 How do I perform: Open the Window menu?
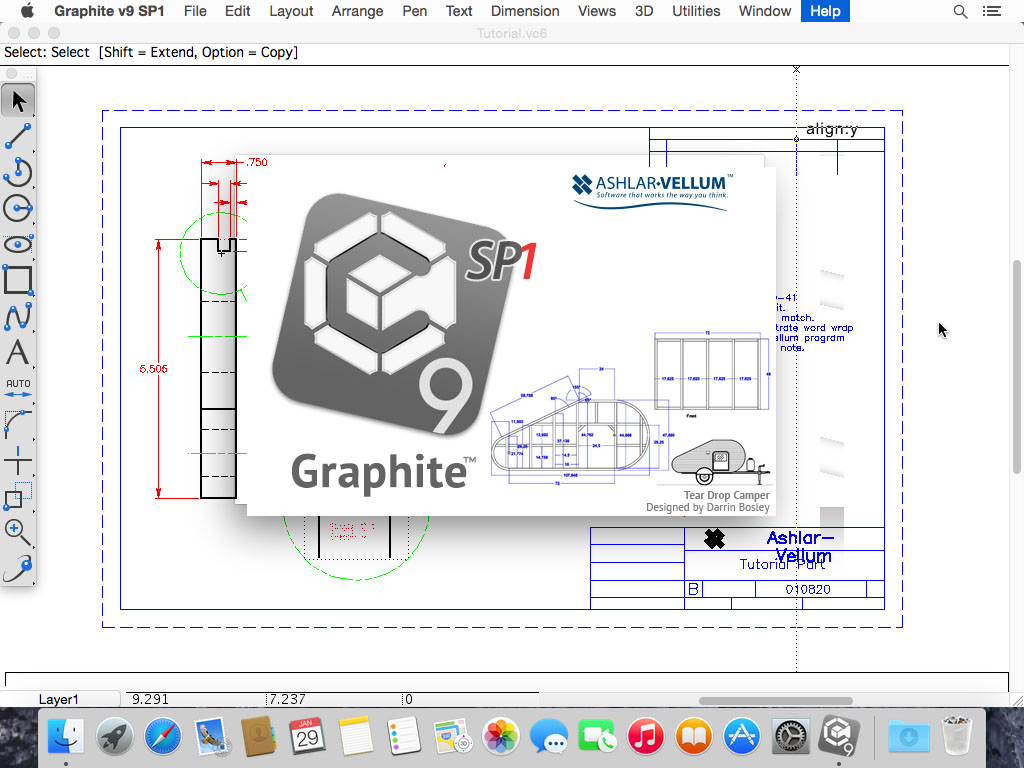(764, 11)
